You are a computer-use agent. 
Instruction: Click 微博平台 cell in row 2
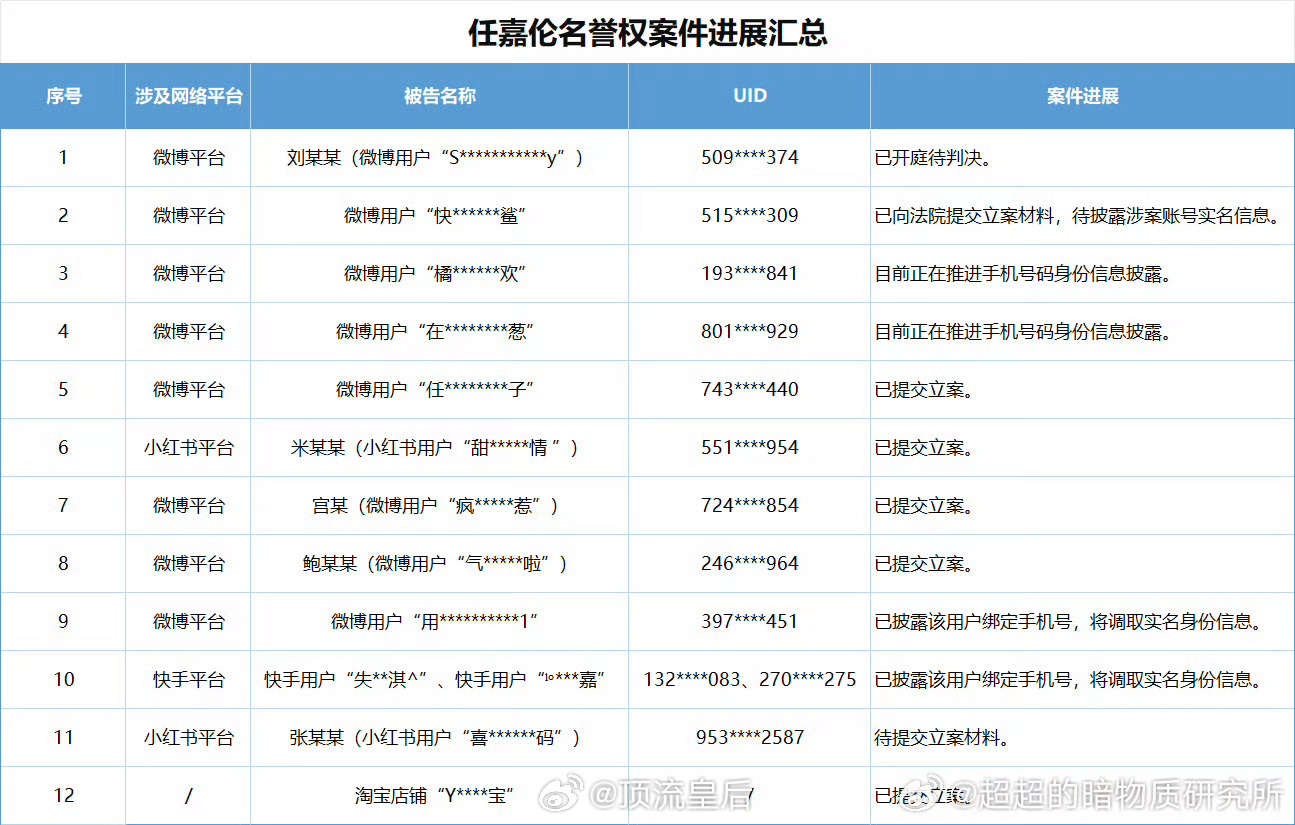[186, 215]
